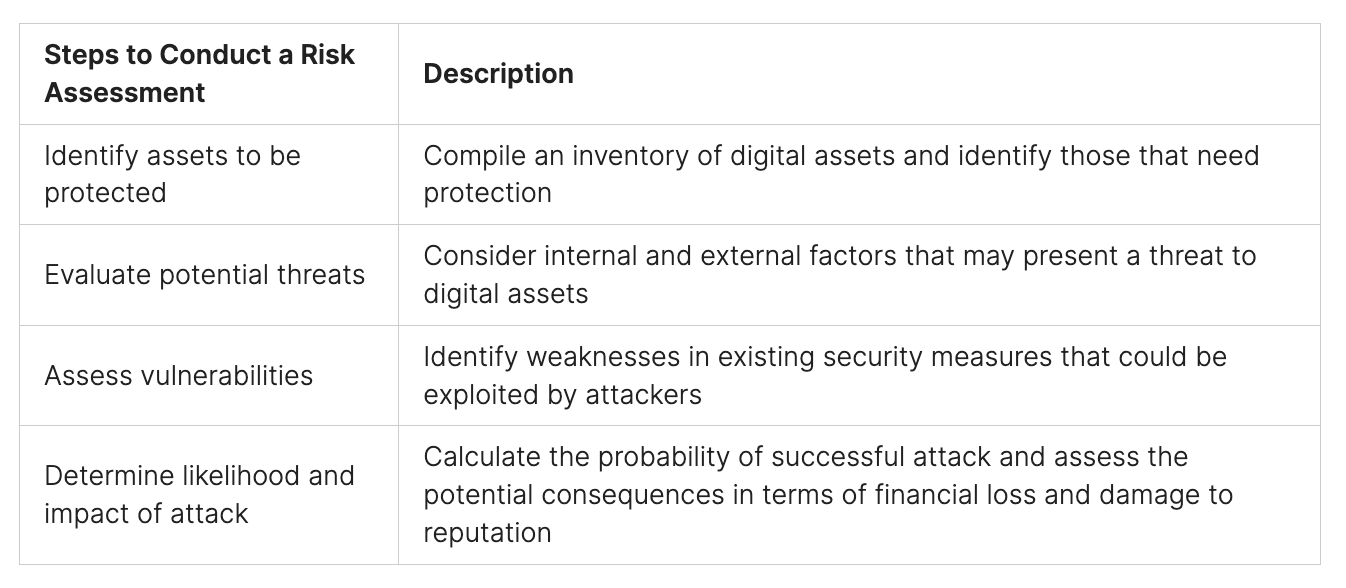Click 'impact of attack' text in the first column
The width and height of the screenshot is (1346, 588).
pyautogui.click(x=146, y=513)
